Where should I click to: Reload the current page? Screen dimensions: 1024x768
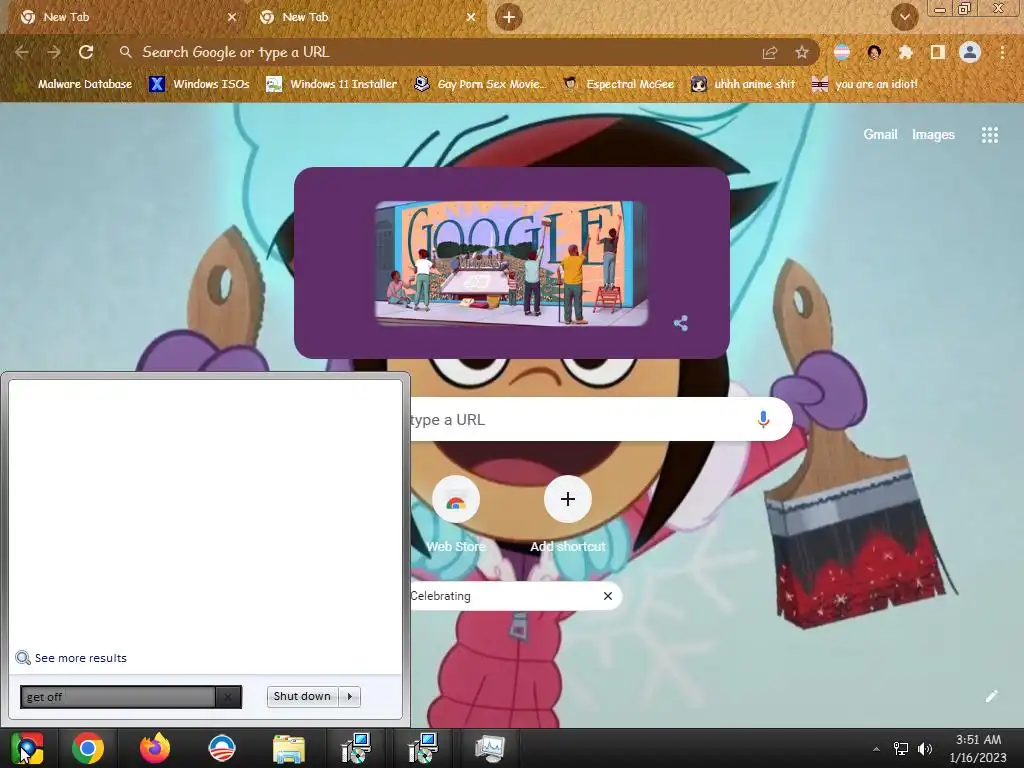point(86,52)
